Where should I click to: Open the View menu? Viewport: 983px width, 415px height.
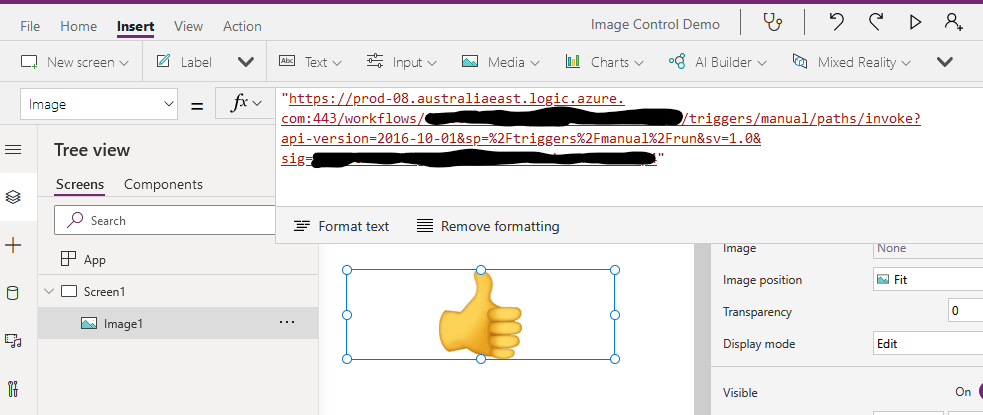(x=188, y=26)
